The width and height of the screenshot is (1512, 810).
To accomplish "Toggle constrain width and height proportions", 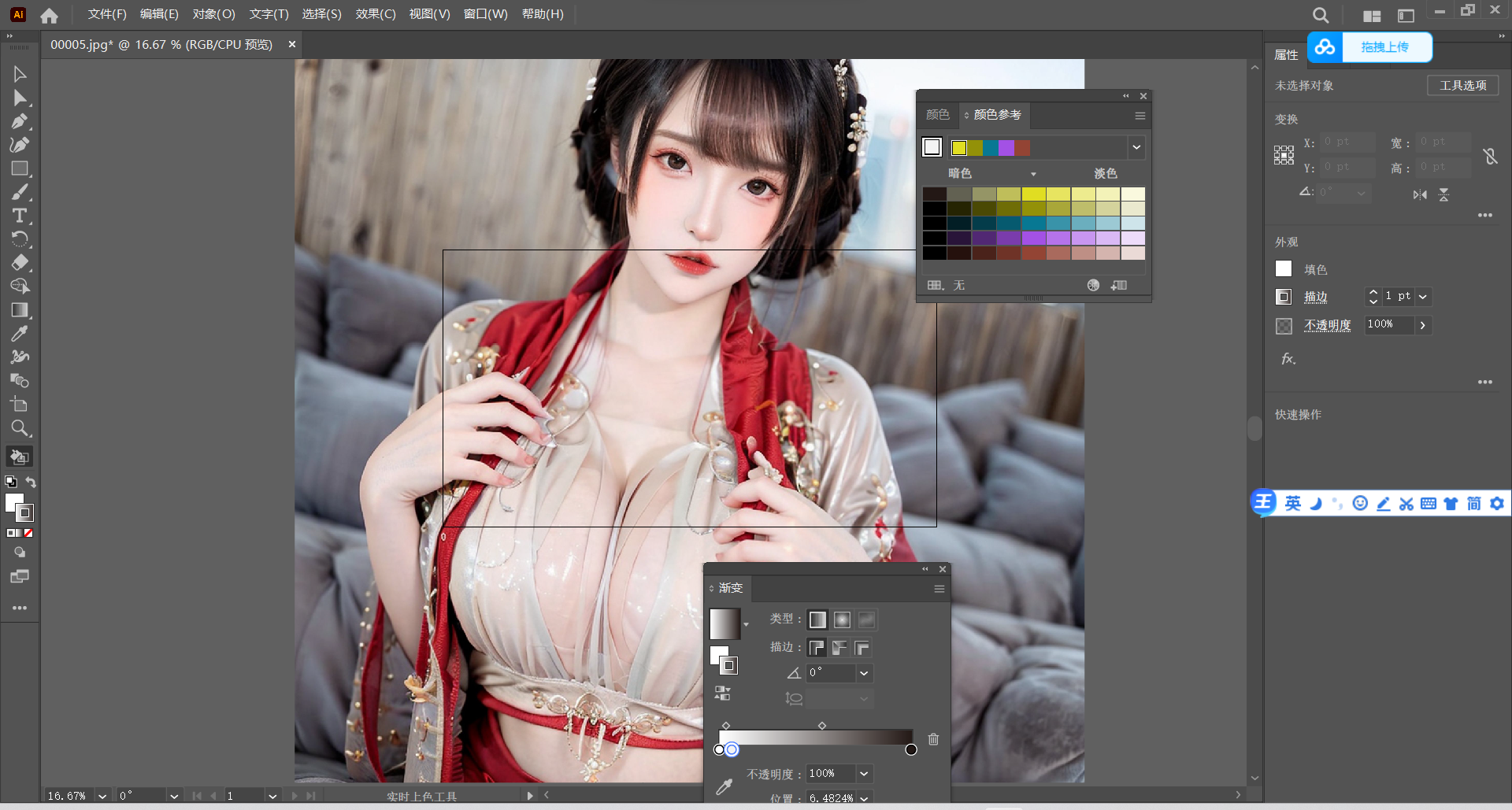I will (x=1490, y=156).
